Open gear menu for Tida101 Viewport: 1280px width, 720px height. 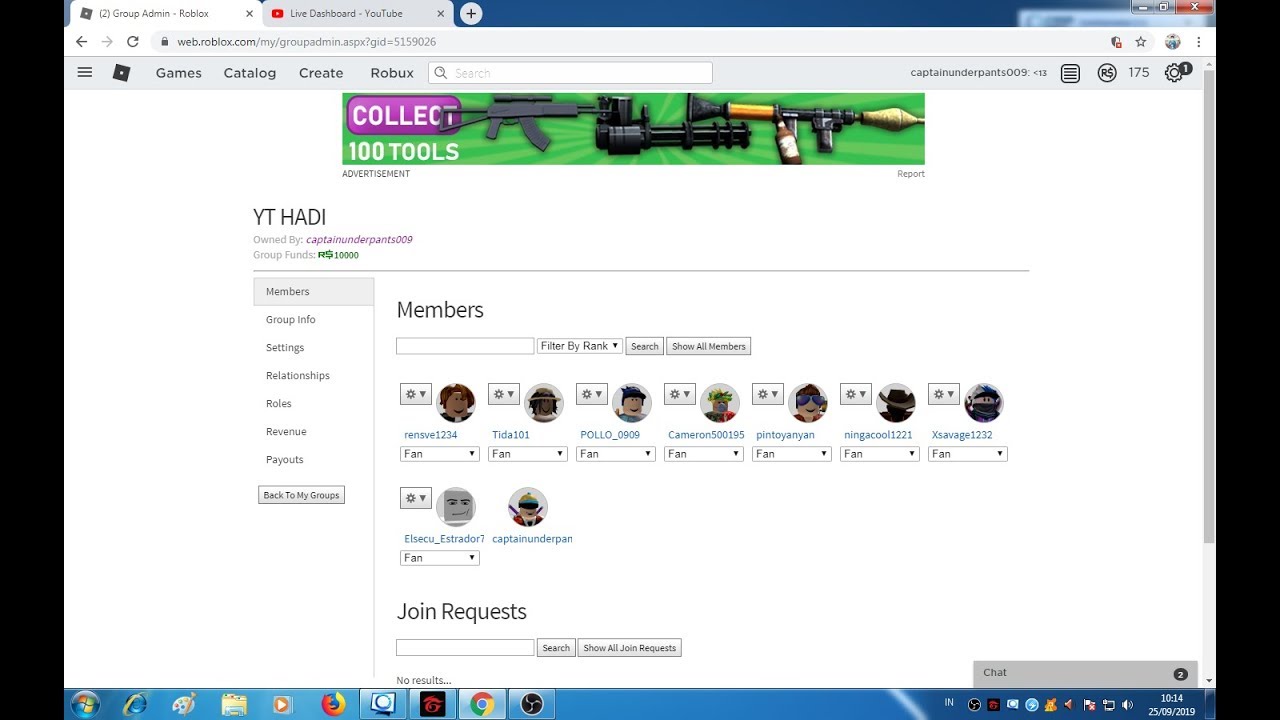pyautogui.click(x=504, y=394)
